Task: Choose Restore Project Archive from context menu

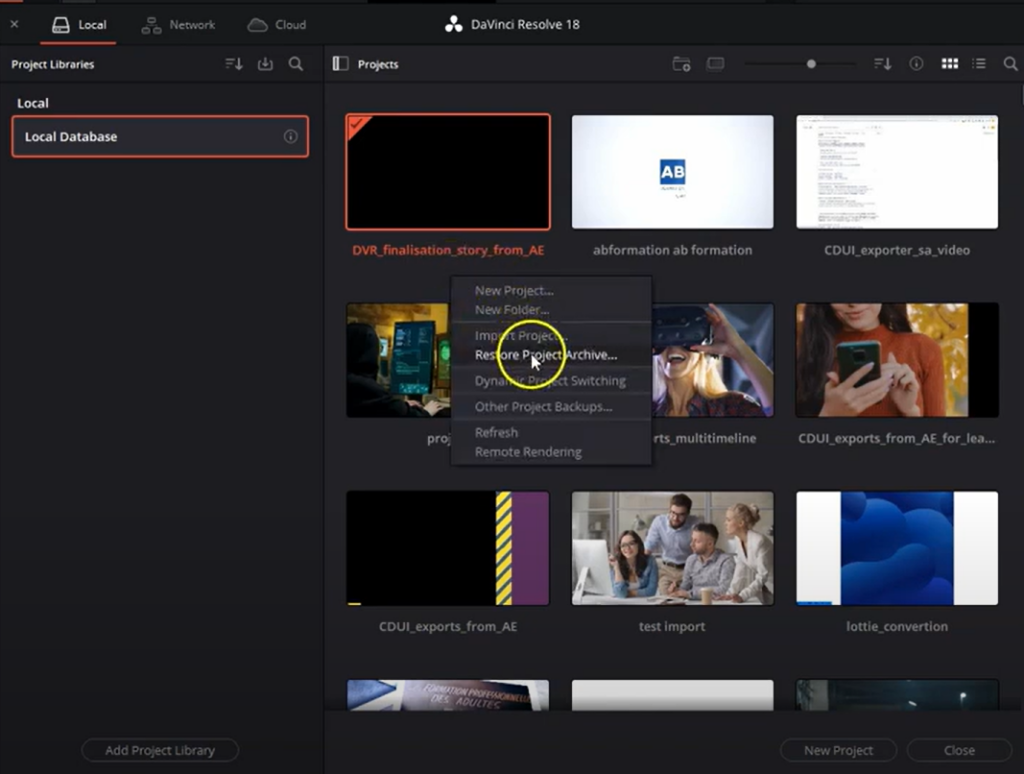Action: tap(546, 355)
